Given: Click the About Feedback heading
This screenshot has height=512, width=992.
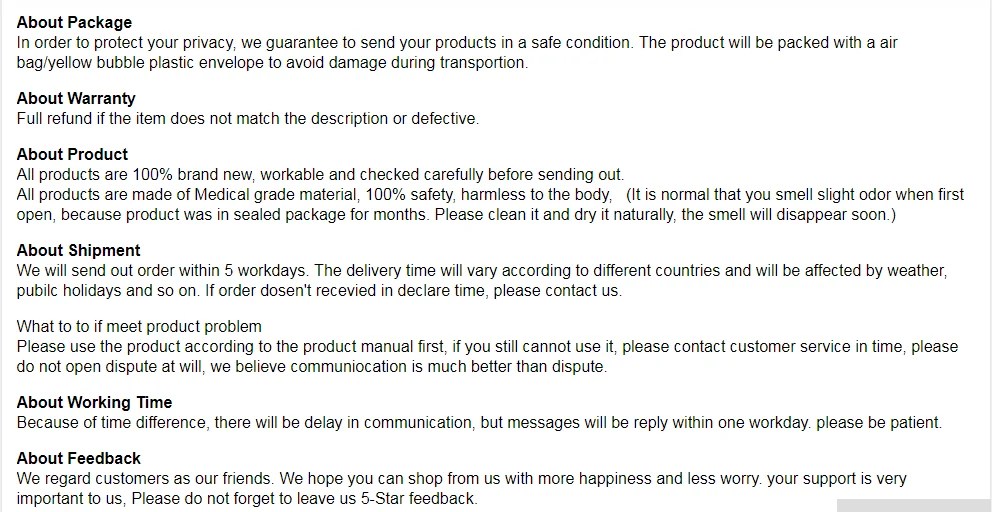Looking at the screenshot, I should [x=78, y=458].
